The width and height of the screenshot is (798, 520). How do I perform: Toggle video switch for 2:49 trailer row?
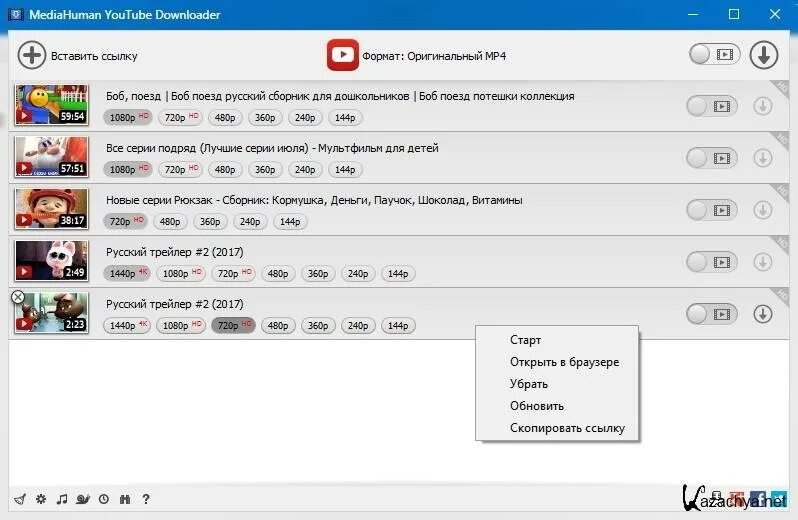[711, 262]
